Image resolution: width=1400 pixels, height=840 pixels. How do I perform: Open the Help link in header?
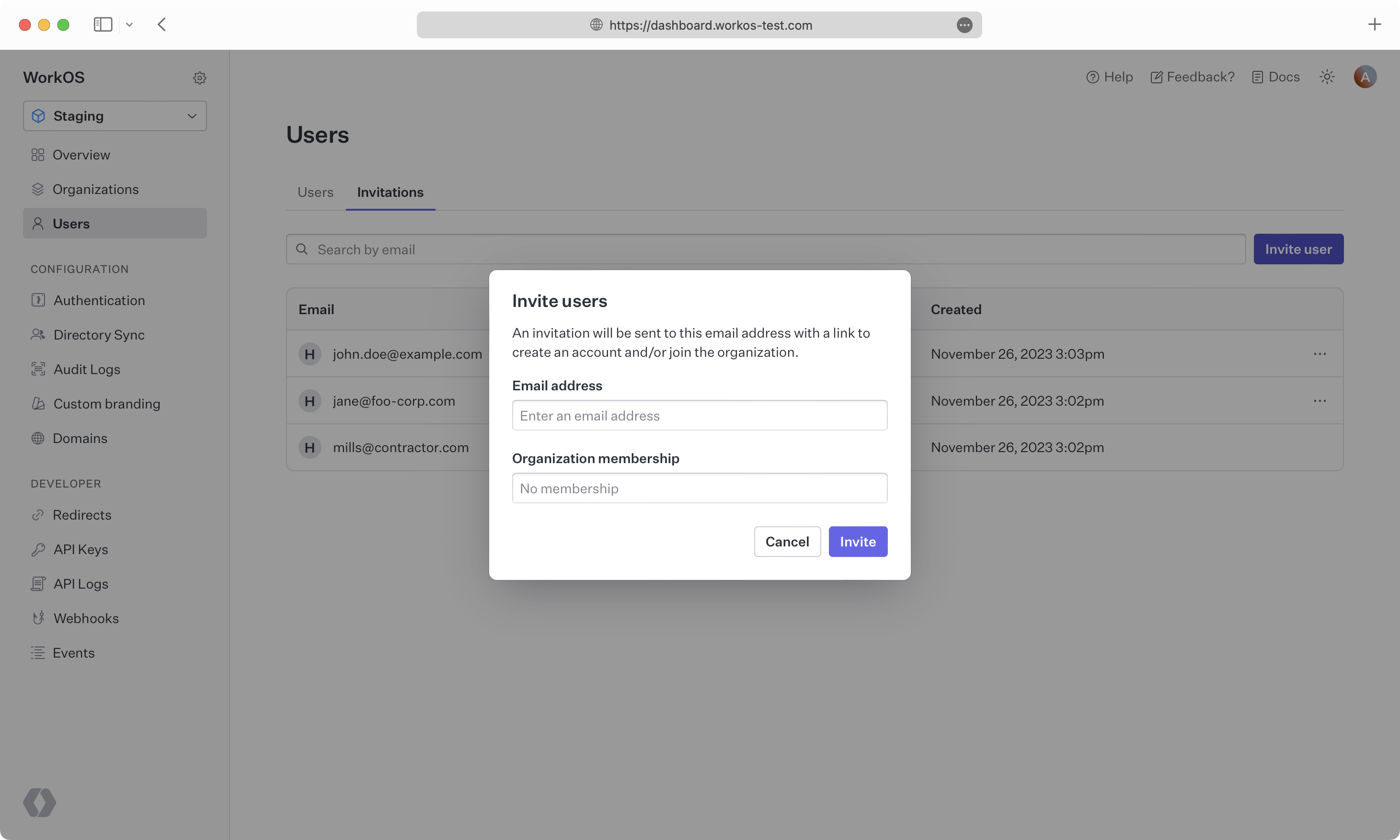click(x=1110, y=77)
